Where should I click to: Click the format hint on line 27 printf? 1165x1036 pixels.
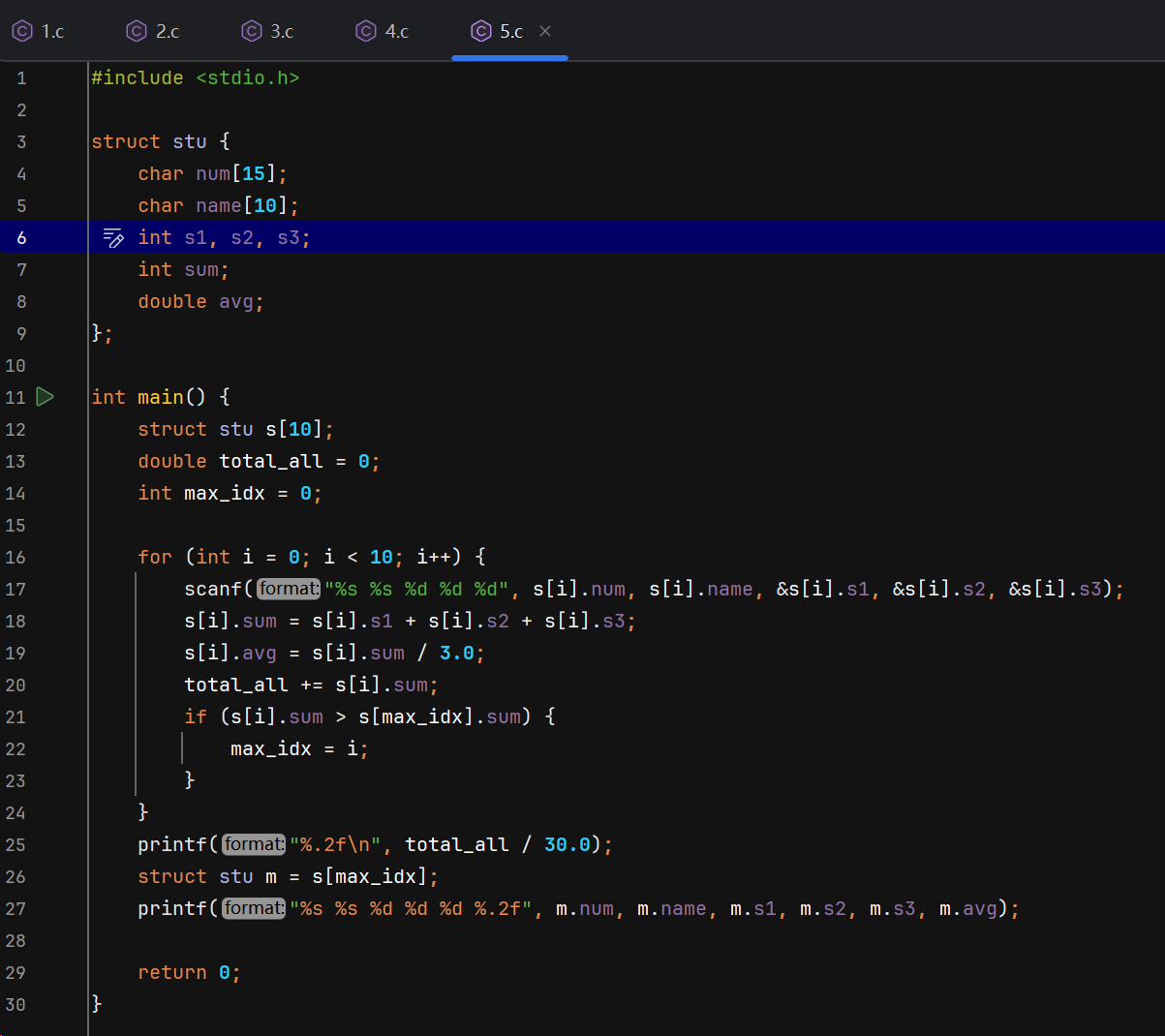[x=254, y=908]
